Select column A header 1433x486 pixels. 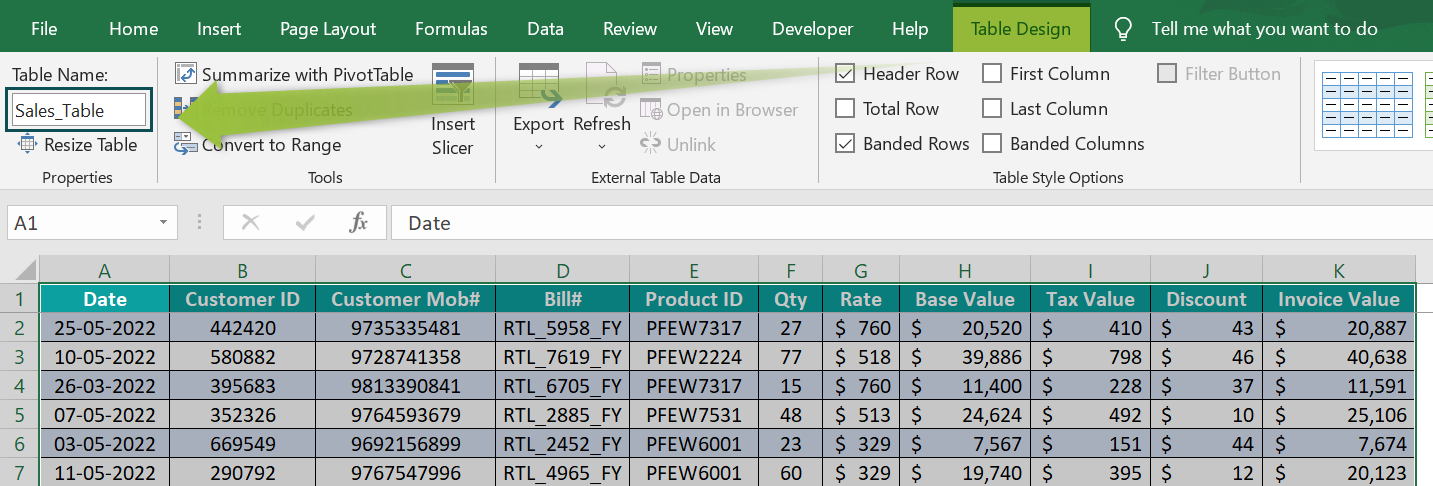(x=105, y=270)
